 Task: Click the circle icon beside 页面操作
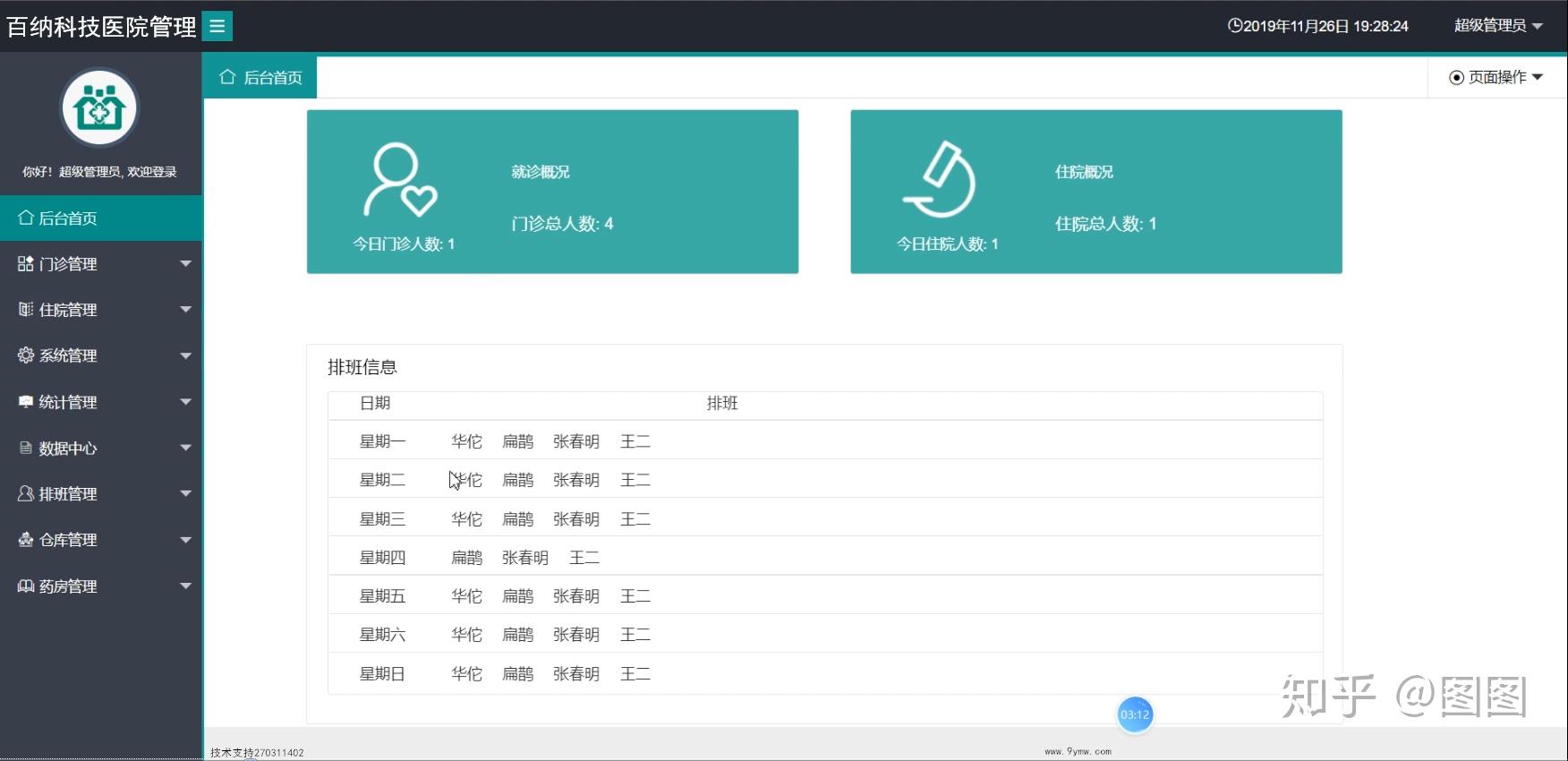[x=1456, y=78]
